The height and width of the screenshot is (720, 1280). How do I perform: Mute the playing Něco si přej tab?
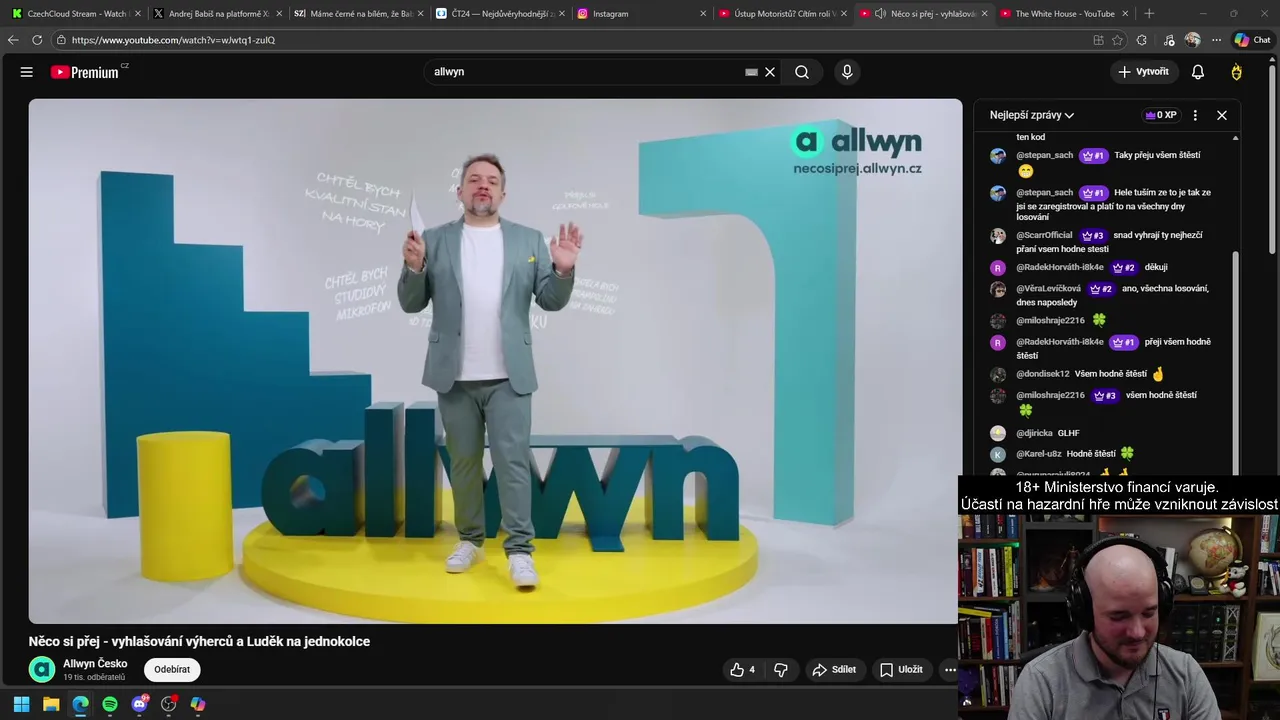pyautogui.click(x=880, y=14)
